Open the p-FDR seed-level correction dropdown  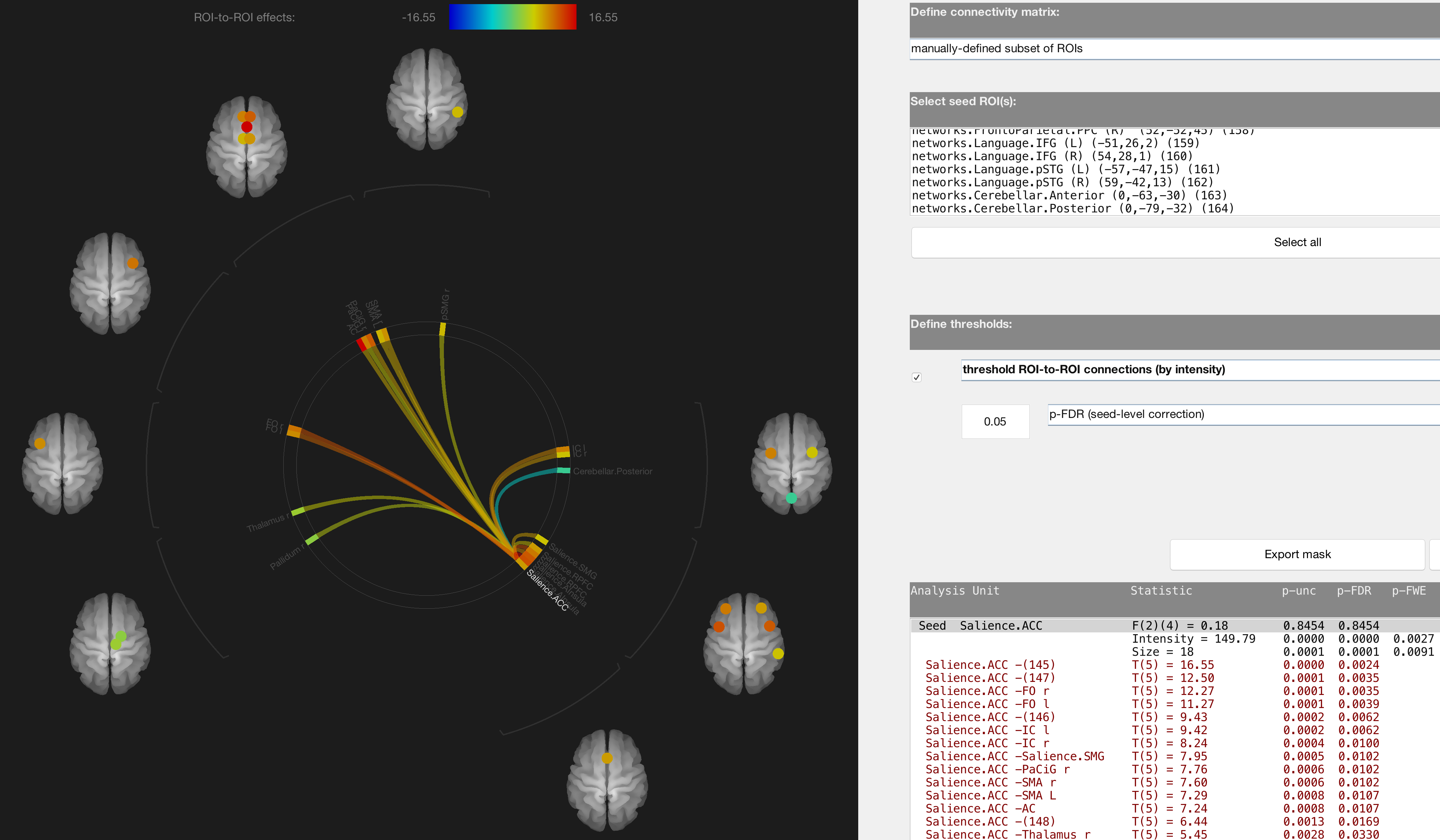(x=1244, y=414)
